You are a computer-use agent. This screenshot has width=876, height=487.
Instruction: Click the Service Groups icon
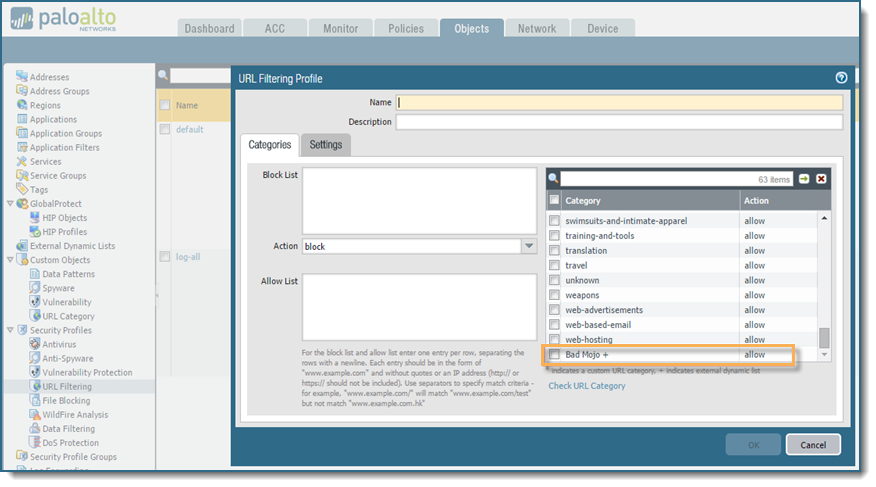(22, 175)
